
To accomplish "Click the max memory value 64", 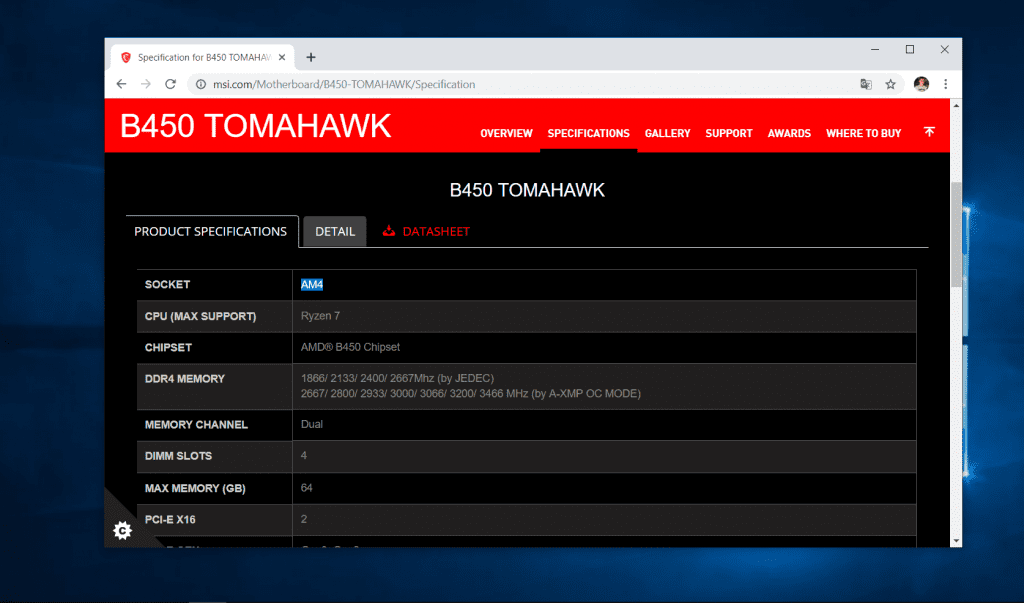I will (306, 487).
